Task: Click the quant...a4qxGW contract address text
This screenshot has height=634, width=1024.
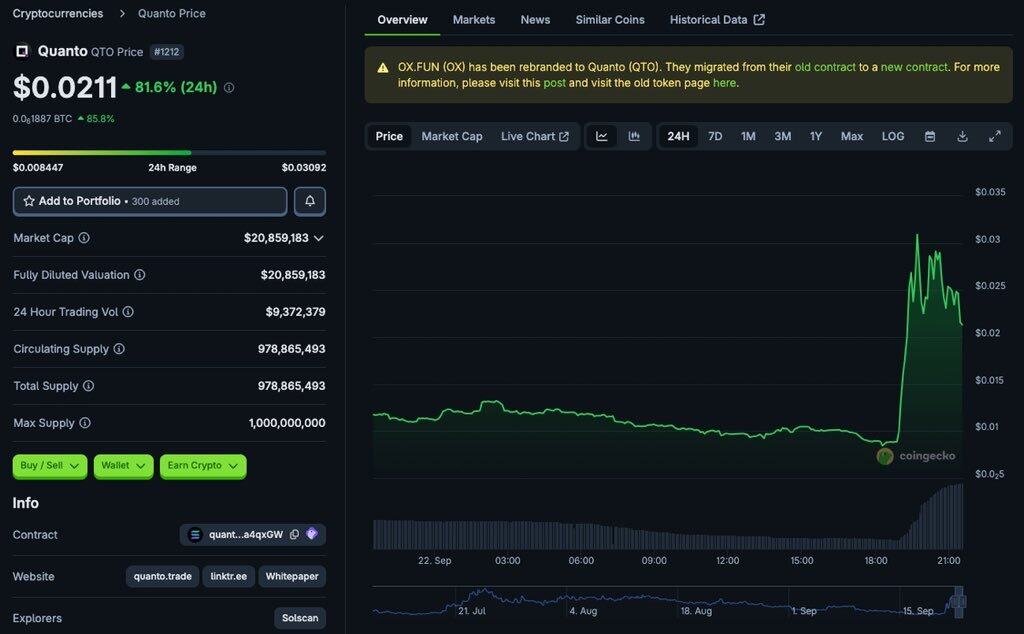Action: tap(246, 535)
